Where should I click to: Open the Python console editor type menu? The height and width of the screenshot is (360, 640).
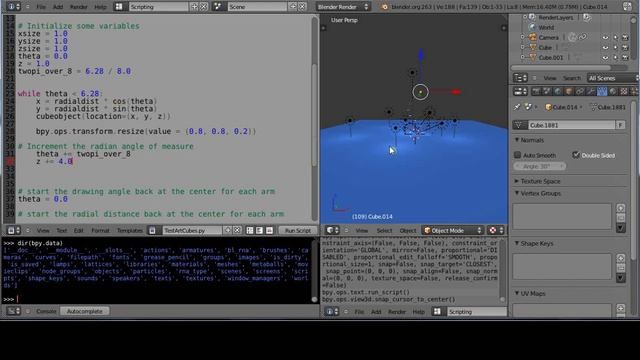tap(14, 311)
